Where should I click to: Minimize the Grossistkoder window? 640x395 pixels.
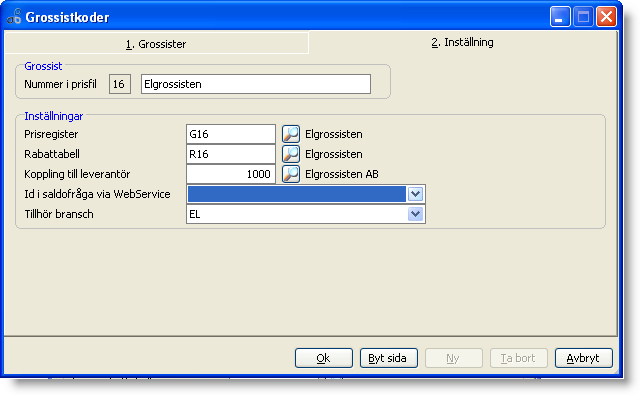click(560, 17)
